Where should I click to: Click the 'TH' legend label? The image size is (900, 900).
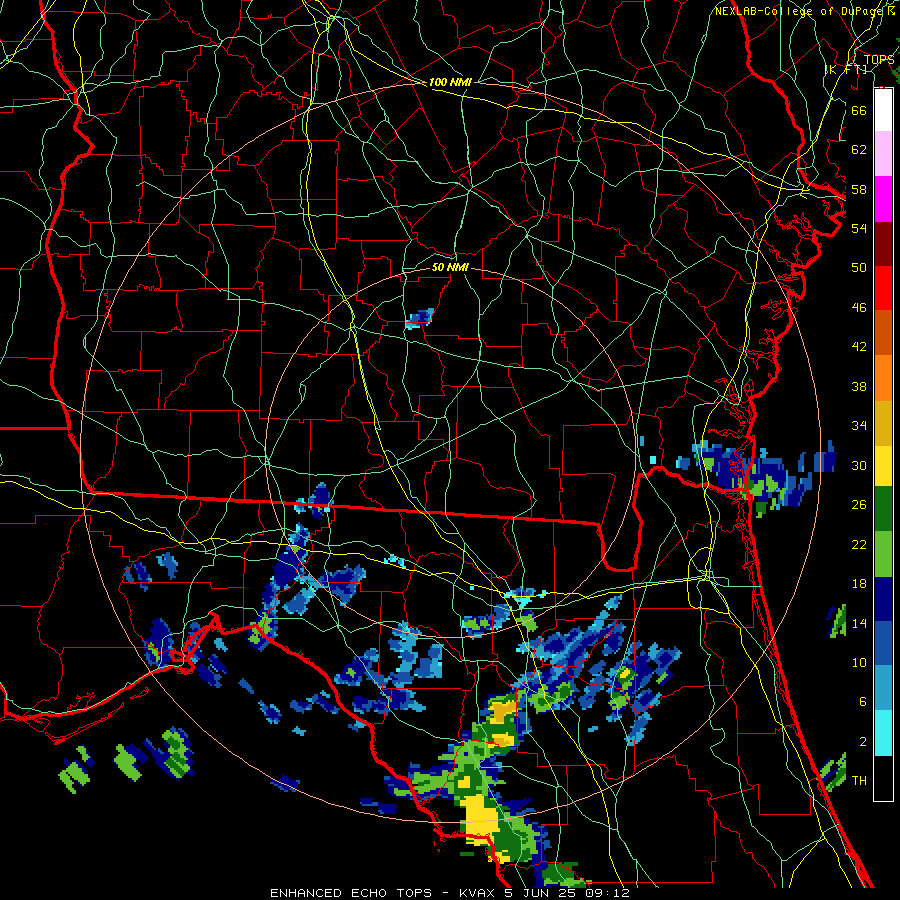pyautogui.click(x=859, y=781)
